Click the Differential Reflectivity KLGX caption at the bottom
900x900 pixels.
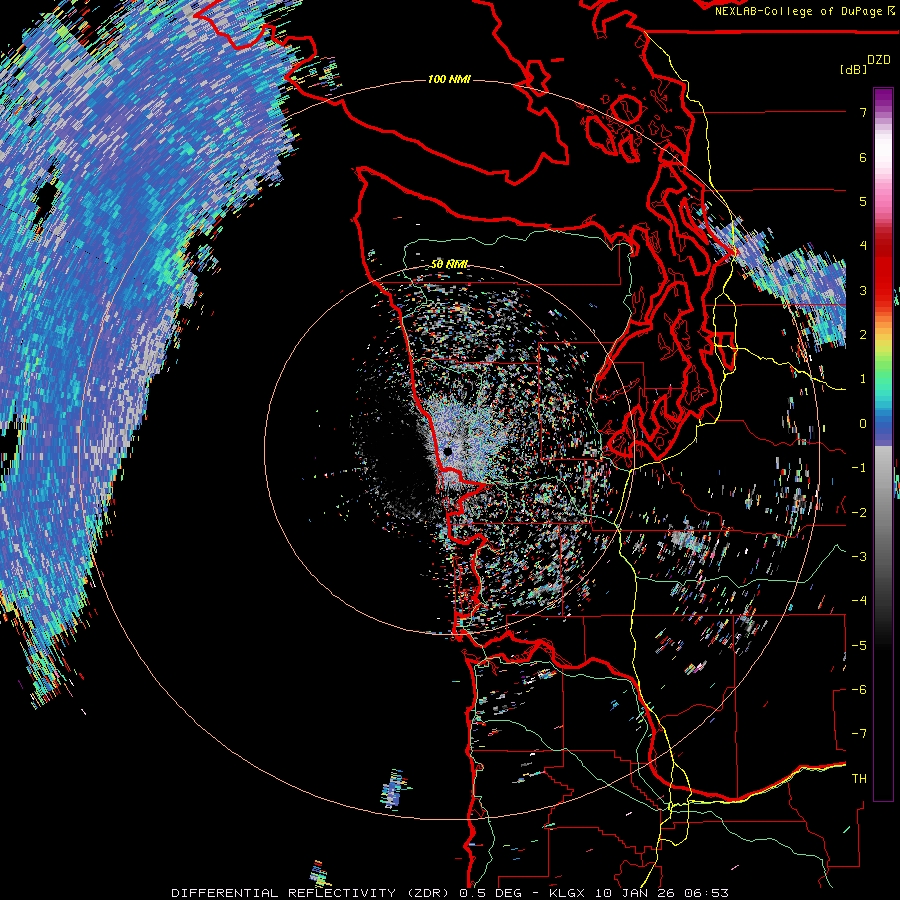pos(450,893)
